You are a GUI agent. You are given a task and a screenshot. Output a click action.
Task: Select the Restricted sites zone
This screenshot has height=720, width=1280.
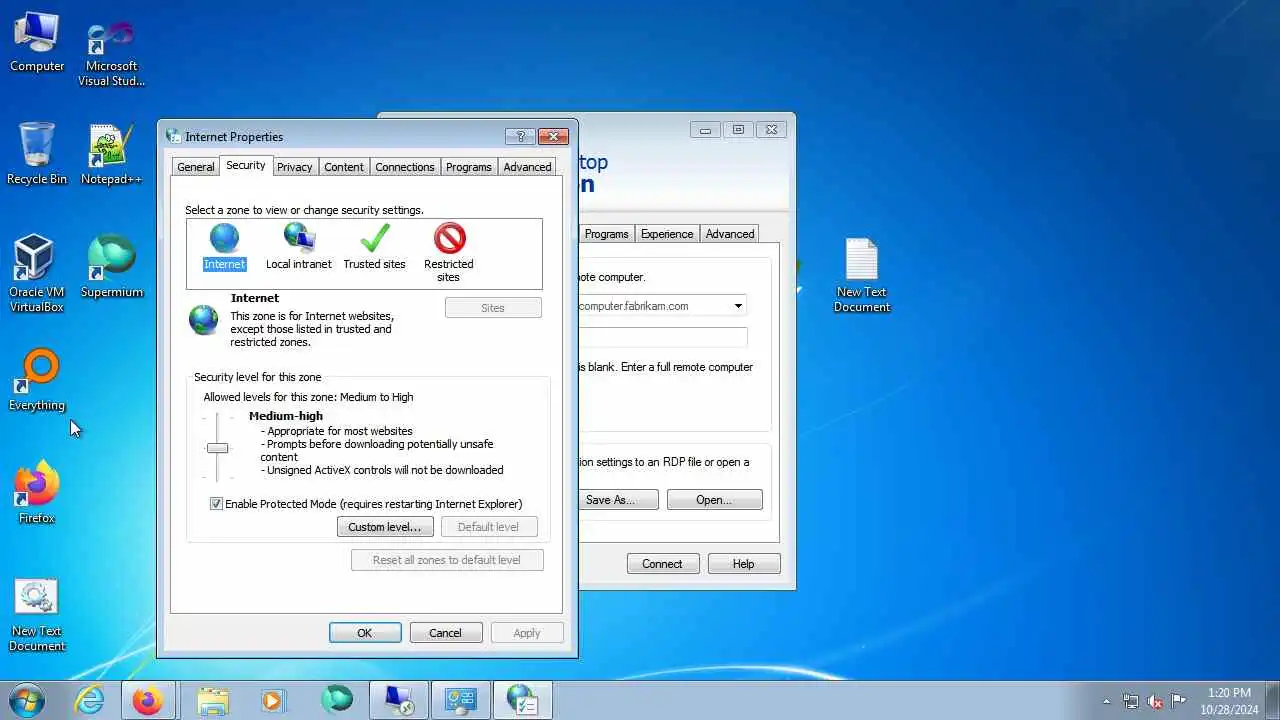(449, 253)
